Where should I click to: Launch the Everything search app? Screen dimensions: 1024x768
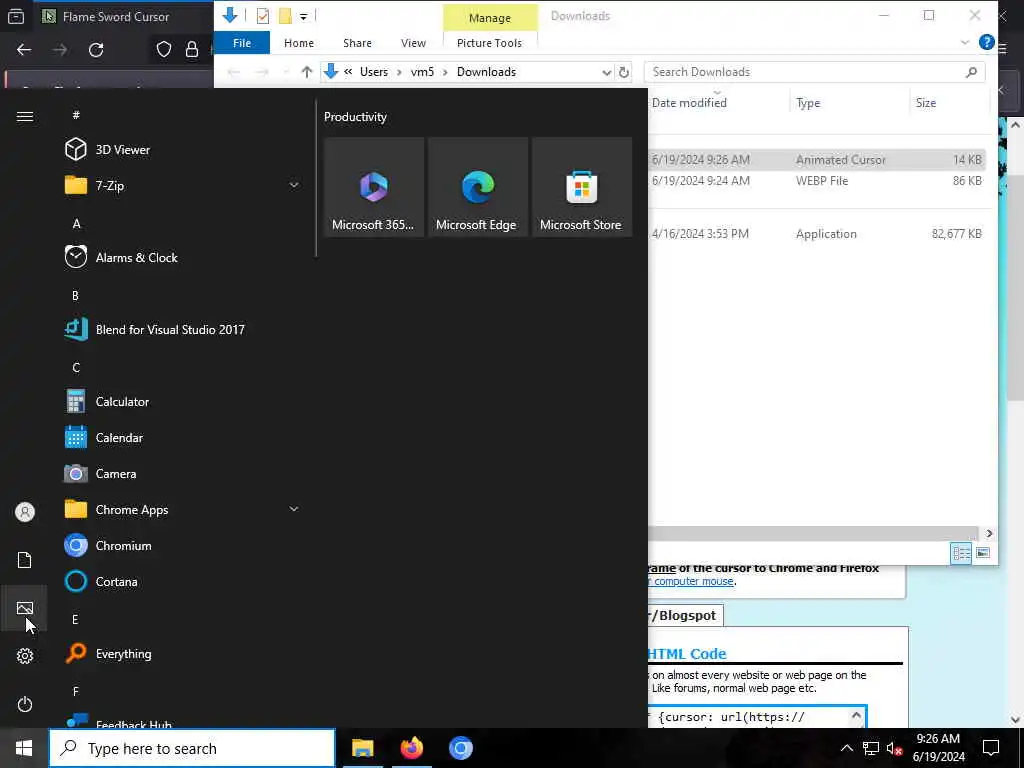[183, 654]
